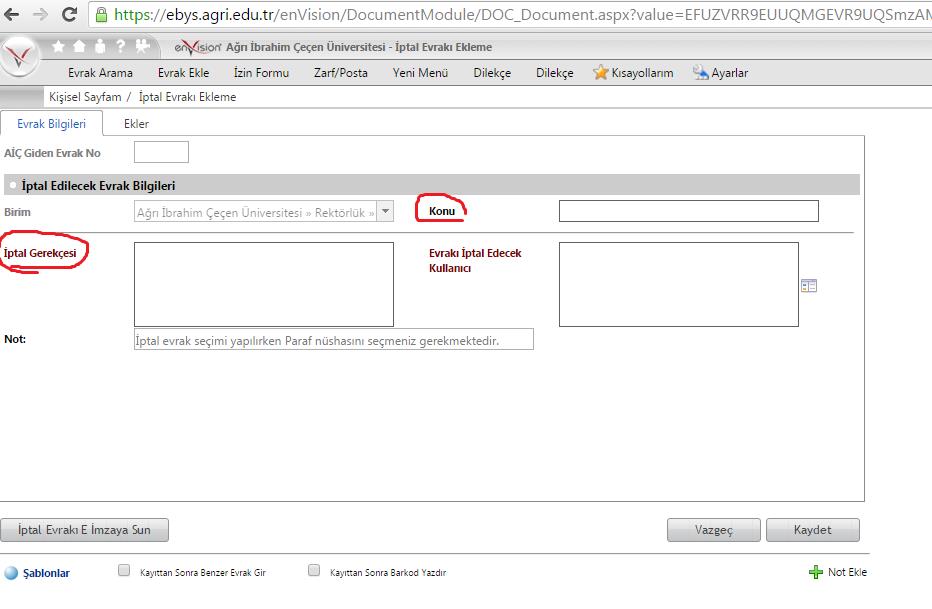Open user picker icon beside Evrakı İptal Edecek Kullanıcı
This screenshot has width=932, height=609.
click(809, 286)
